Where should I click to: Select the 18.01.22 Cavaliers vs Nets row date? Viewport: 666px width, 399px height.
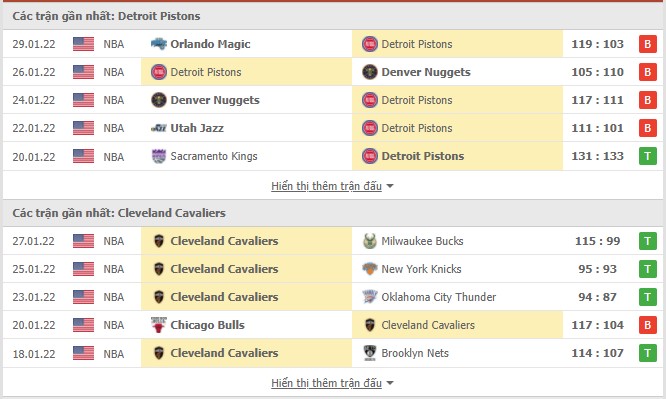34,354
